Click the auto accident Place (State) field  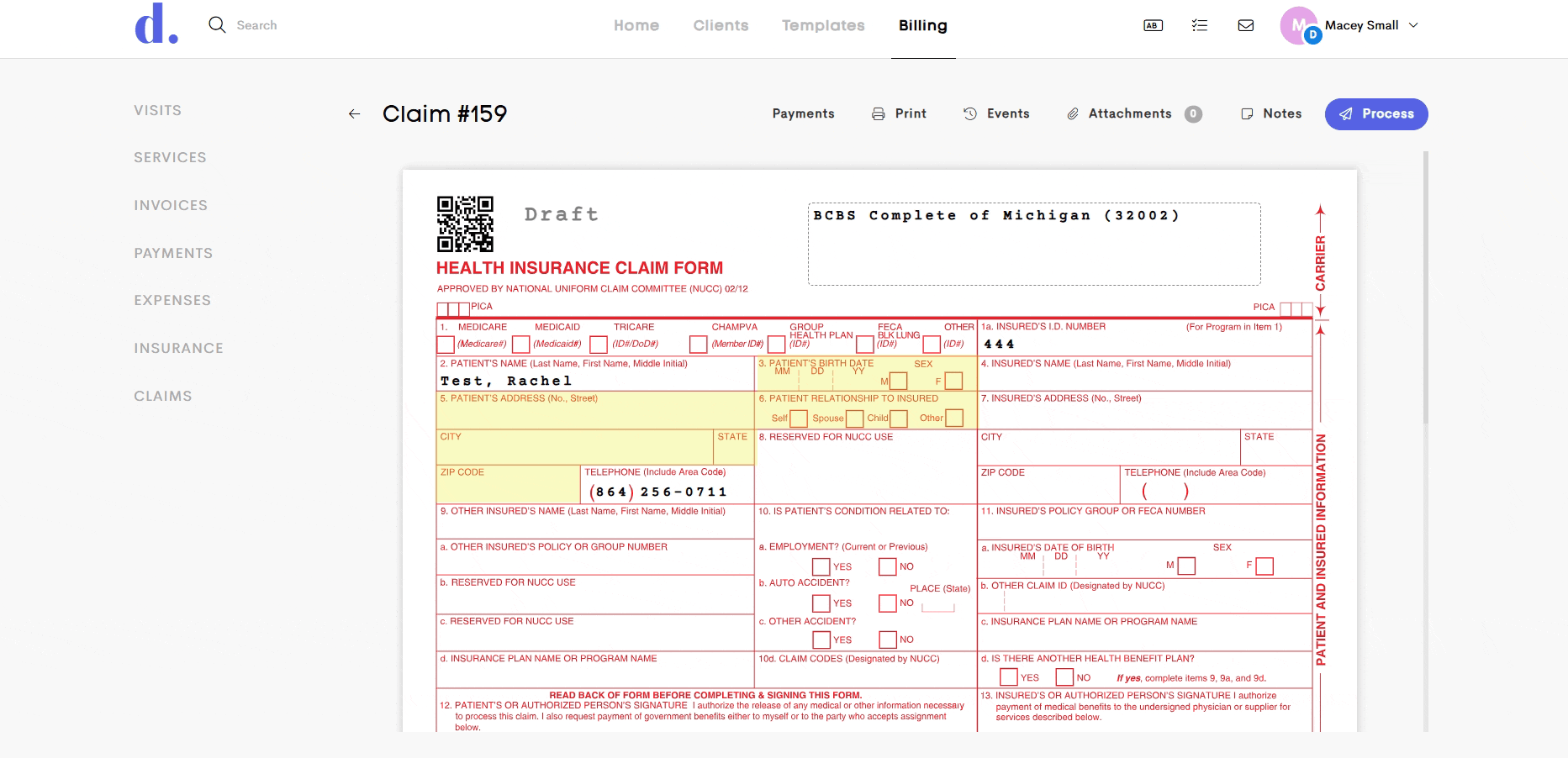point(937,607)
